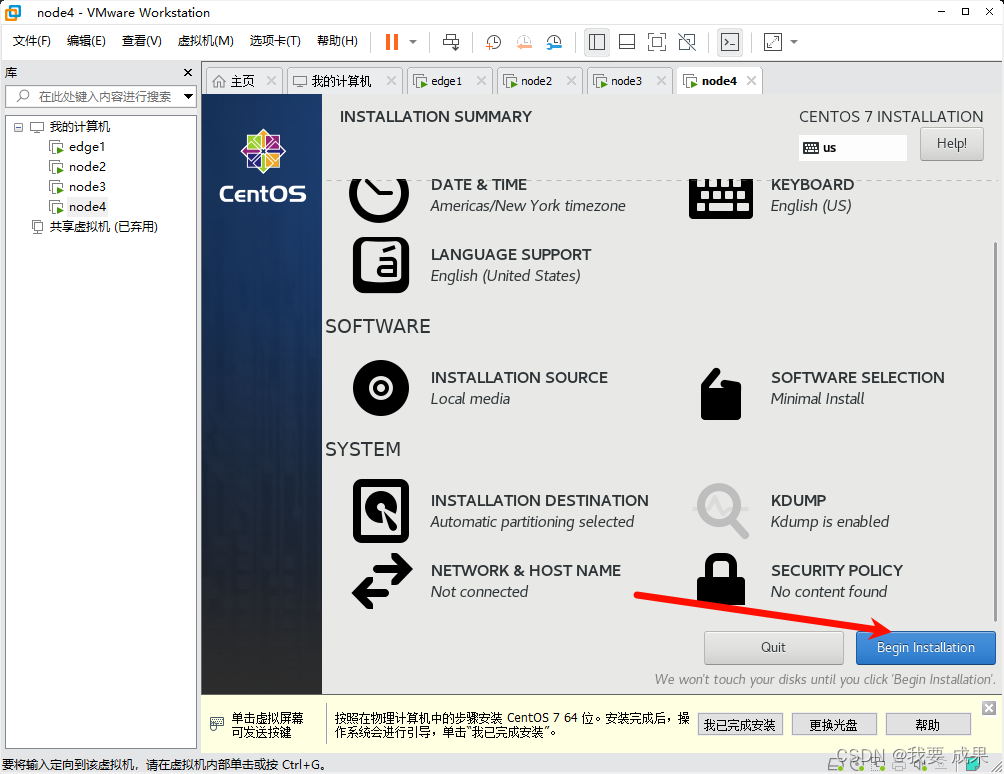Toggle the library panel layout icon

click(x=597, y=42)
